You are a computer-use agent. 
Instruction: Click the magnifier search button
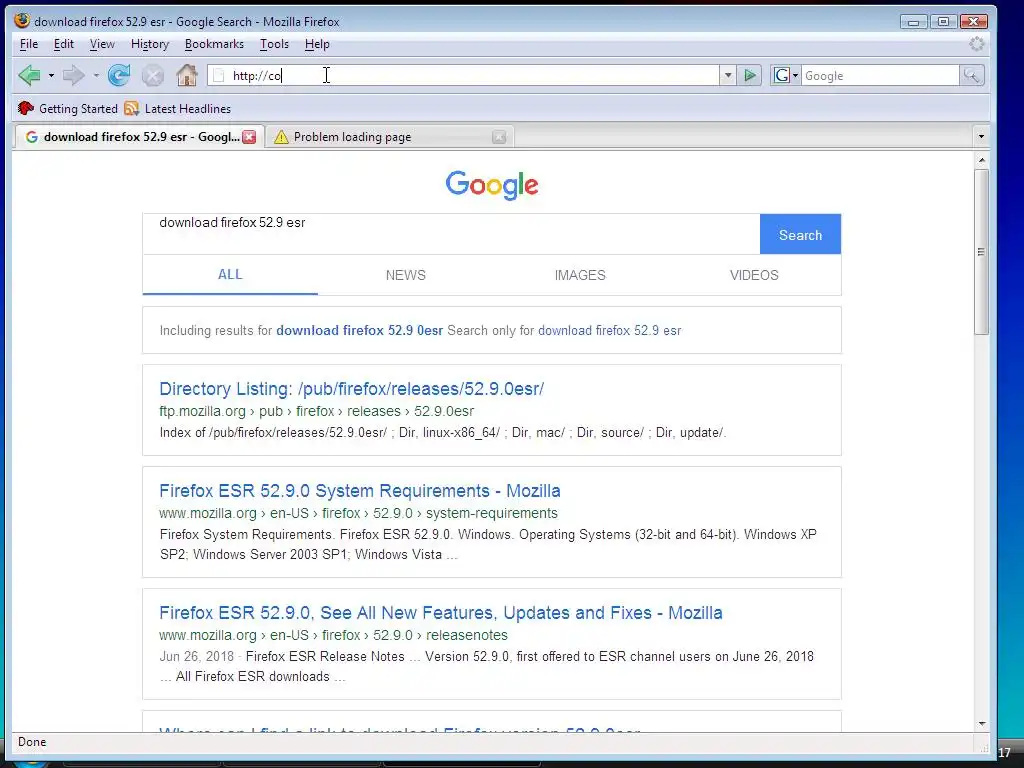(x=972, y=76)
